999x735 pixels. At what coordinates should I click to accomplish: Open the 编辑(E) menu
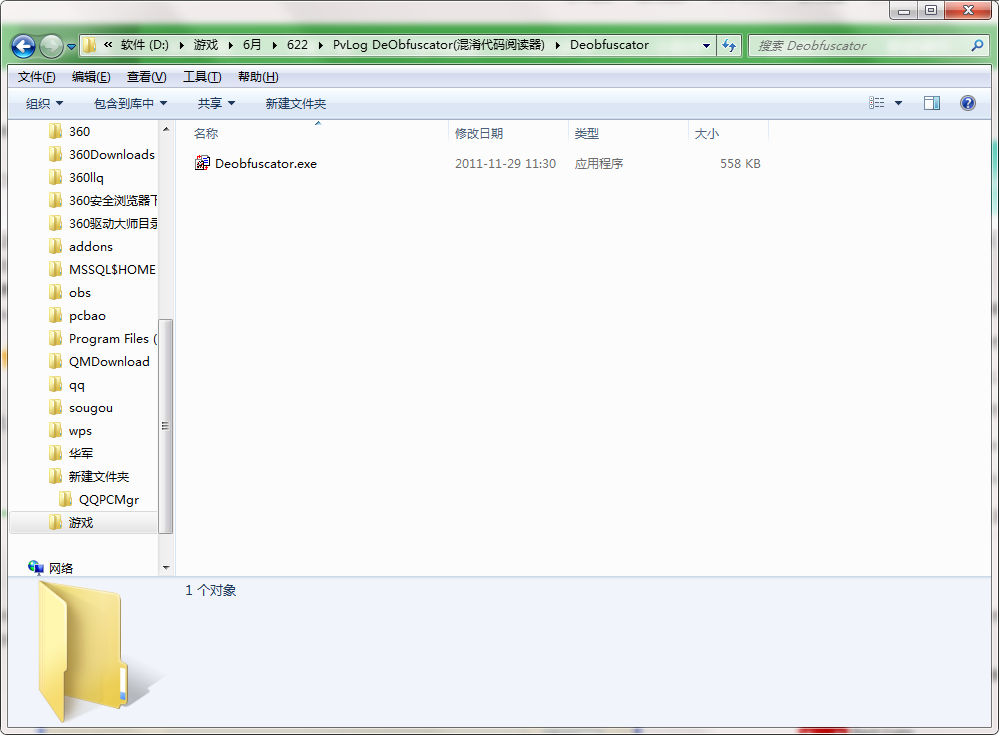pos(91,77)
